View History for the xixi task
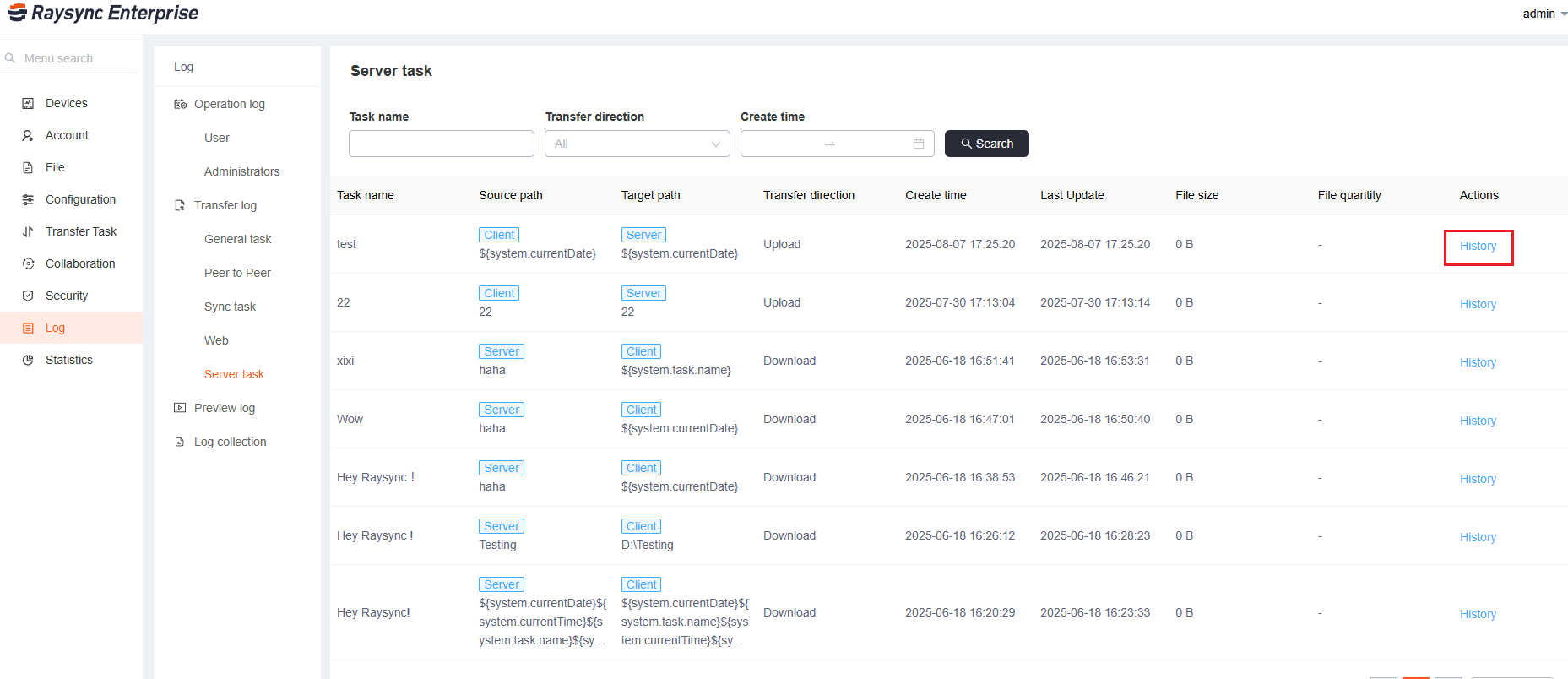This screenshot has width=1568, height=679. [1478, 362]
